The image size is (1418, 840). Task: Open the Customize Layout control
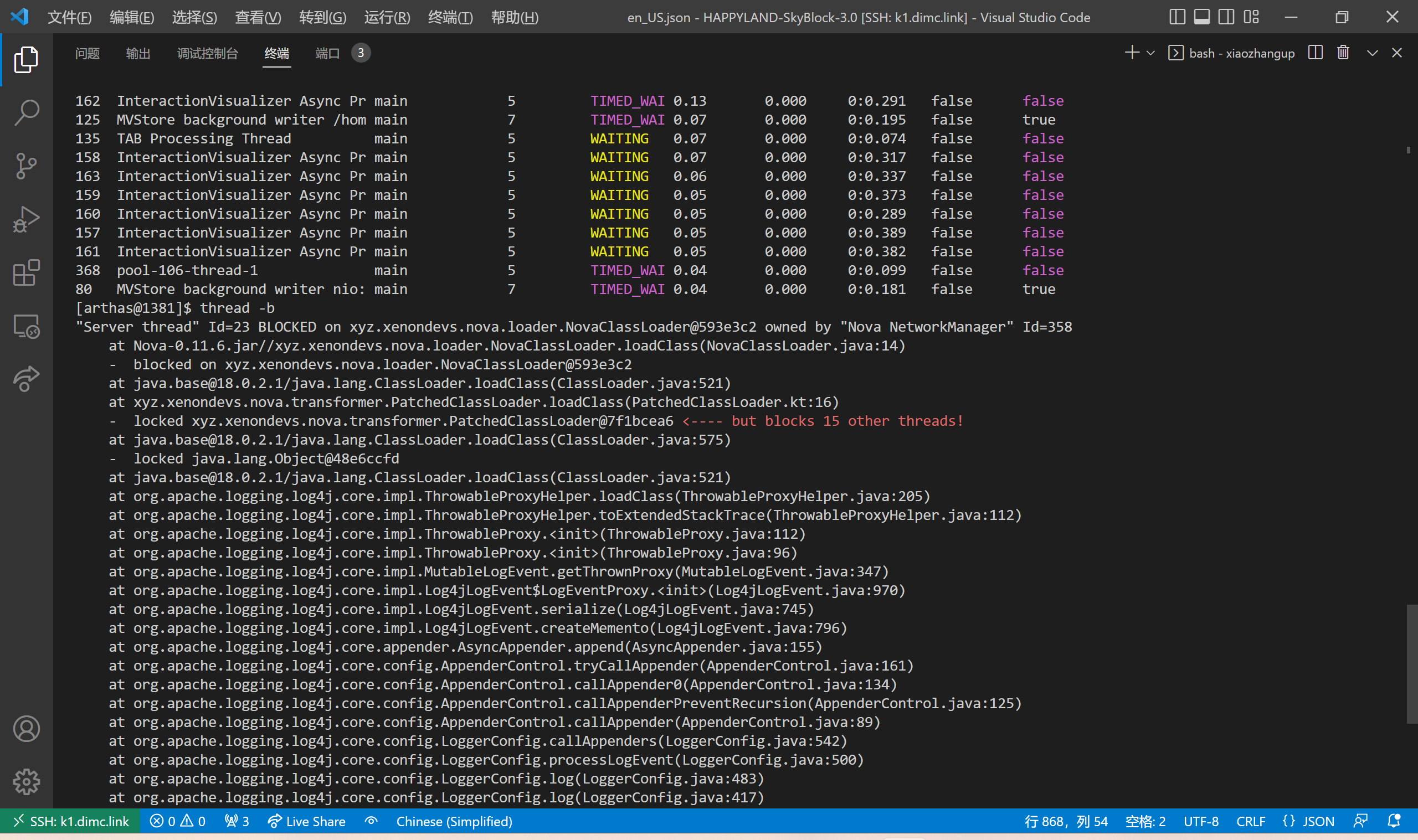[x=1251, y=17]
